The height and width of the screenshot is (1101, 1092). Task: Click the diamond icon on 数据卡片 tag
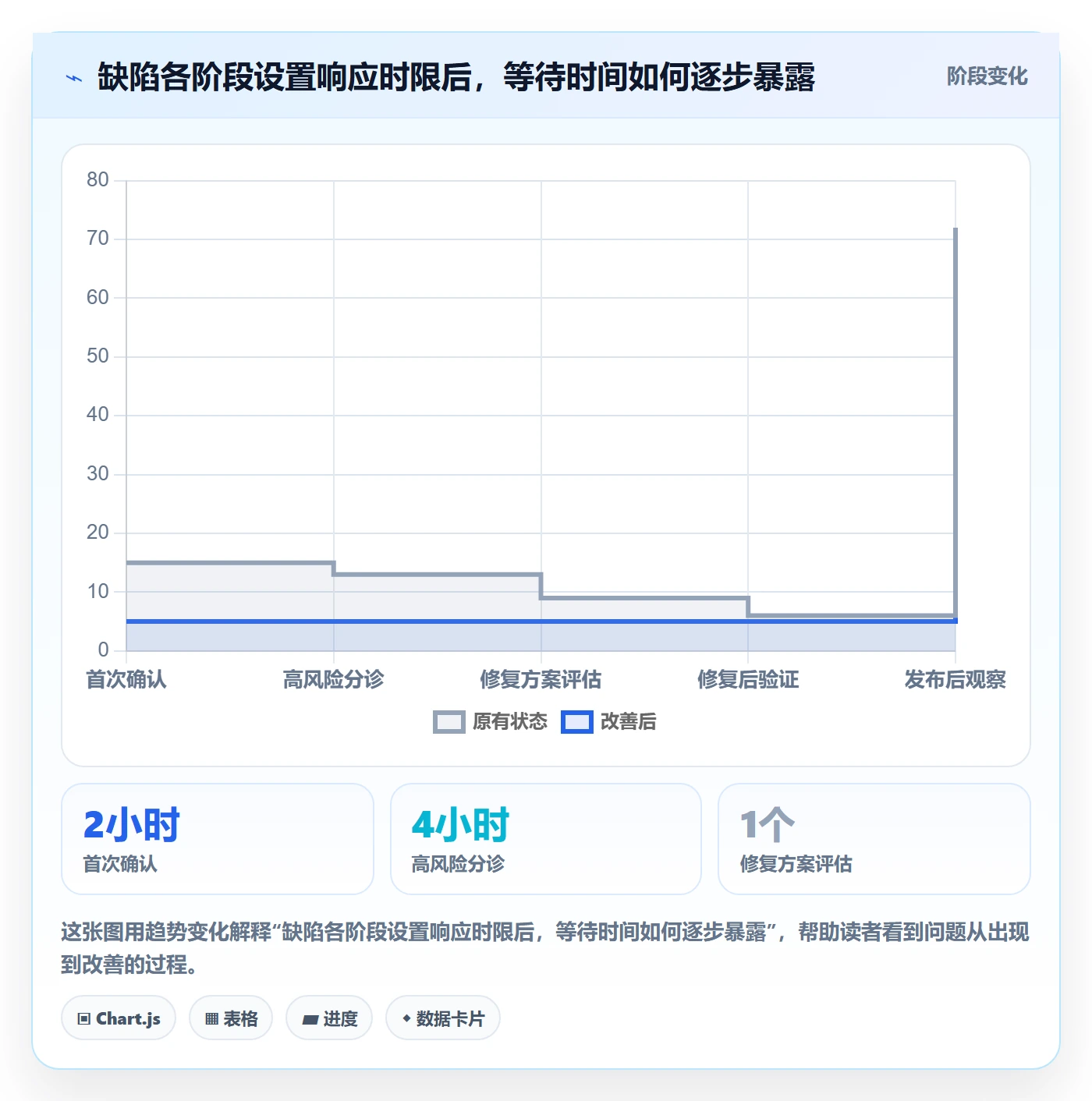(x=406, y=1018)
